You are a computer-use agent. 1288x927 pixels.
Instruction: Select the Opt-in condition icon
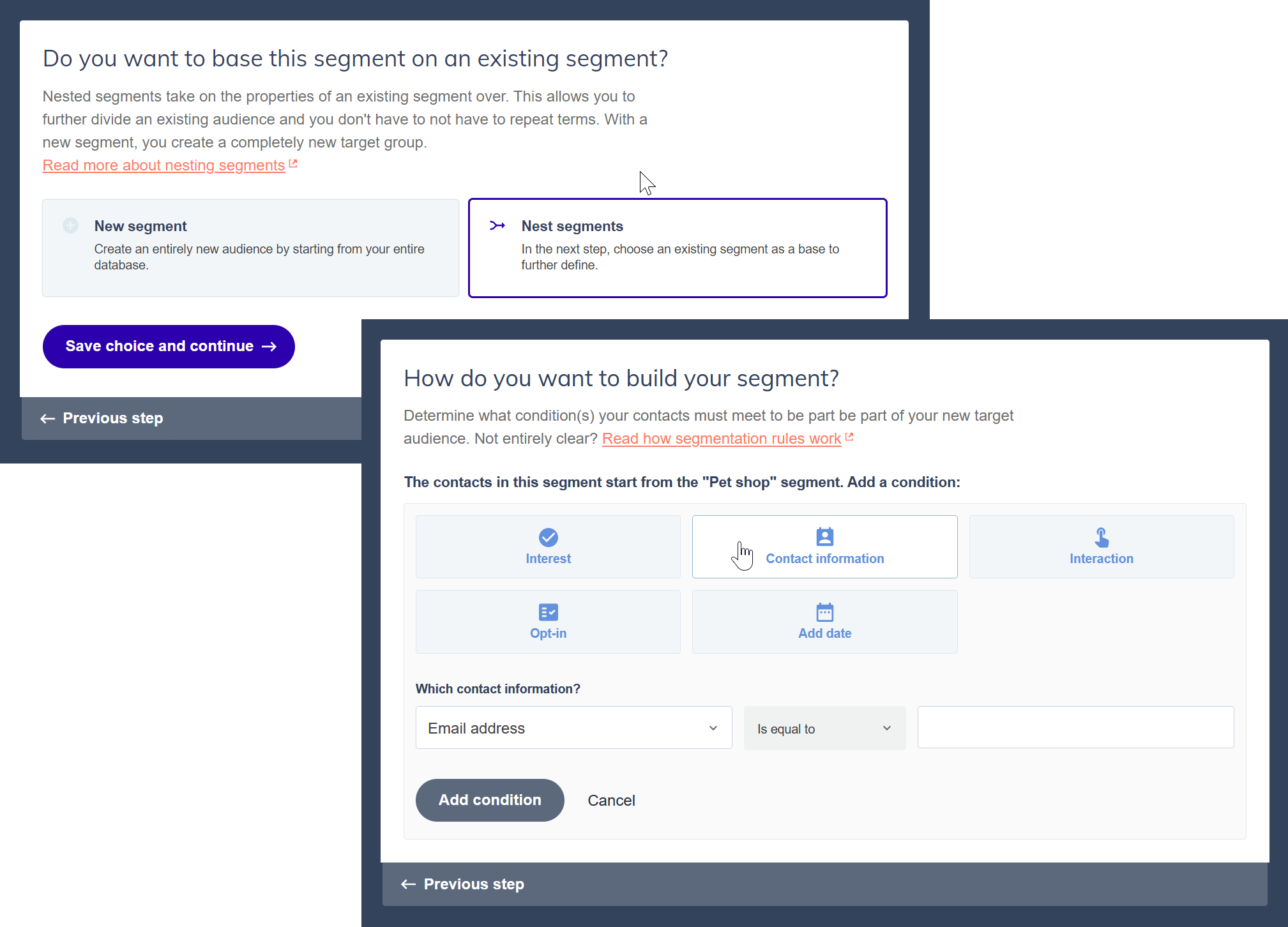pos(548,611)
